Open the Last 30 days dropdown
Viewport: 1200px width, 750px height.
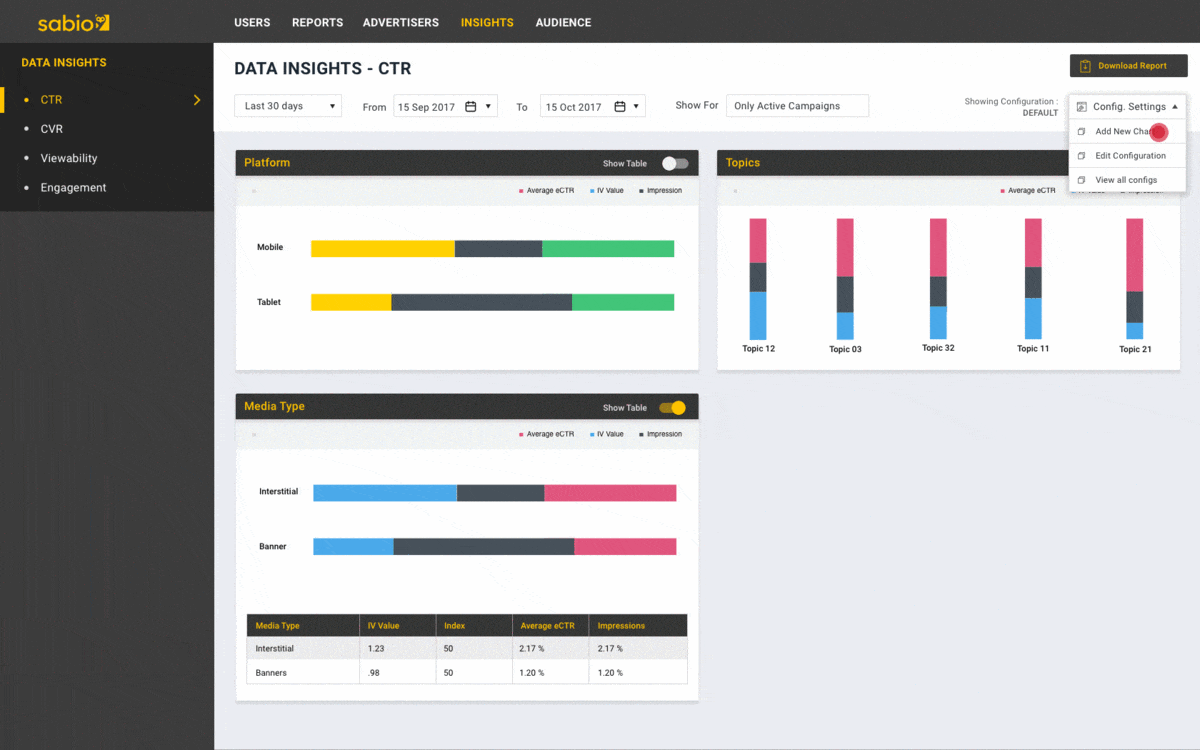pos(288,105)
